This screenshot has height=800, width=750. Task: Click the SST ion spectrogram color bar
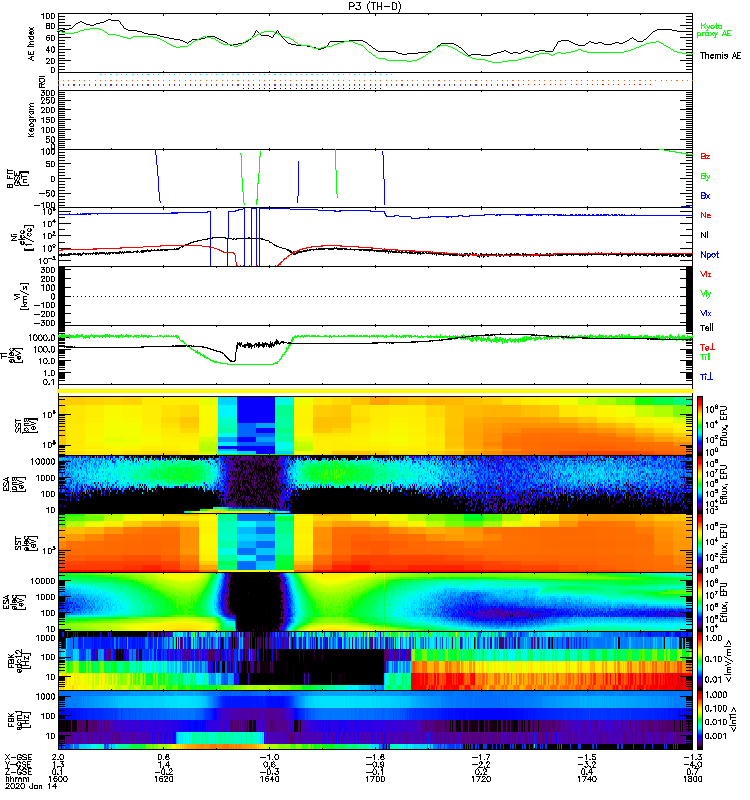[x=700, y=425]
